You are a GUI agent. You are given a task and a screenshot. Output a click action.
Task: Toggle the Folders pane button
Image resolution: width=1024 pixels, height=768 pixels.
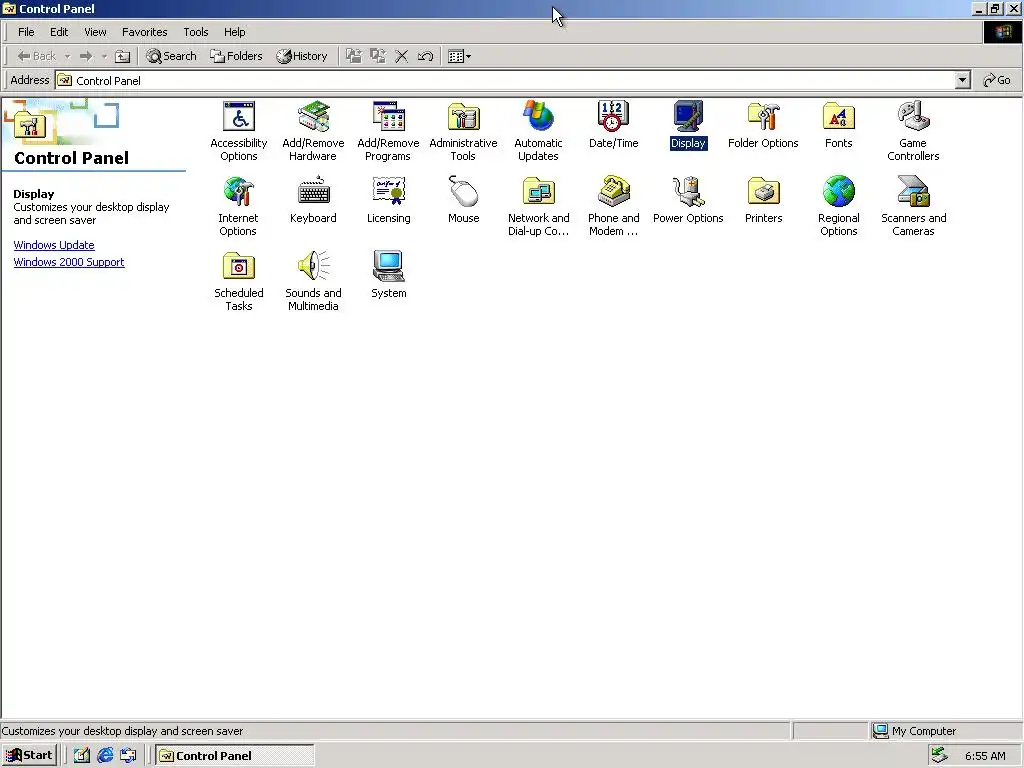[x=236, y=56]
